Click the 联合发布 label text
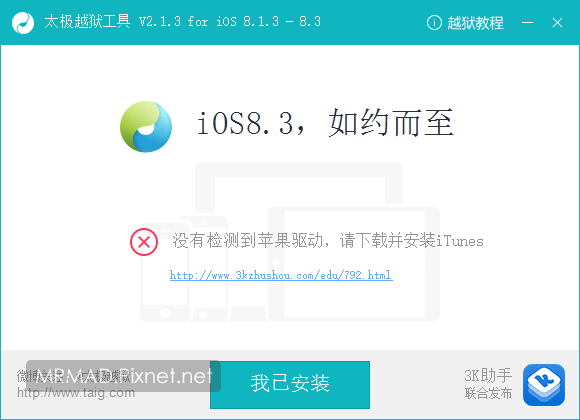This screenshot has height=420, width=580. [488, 393]
